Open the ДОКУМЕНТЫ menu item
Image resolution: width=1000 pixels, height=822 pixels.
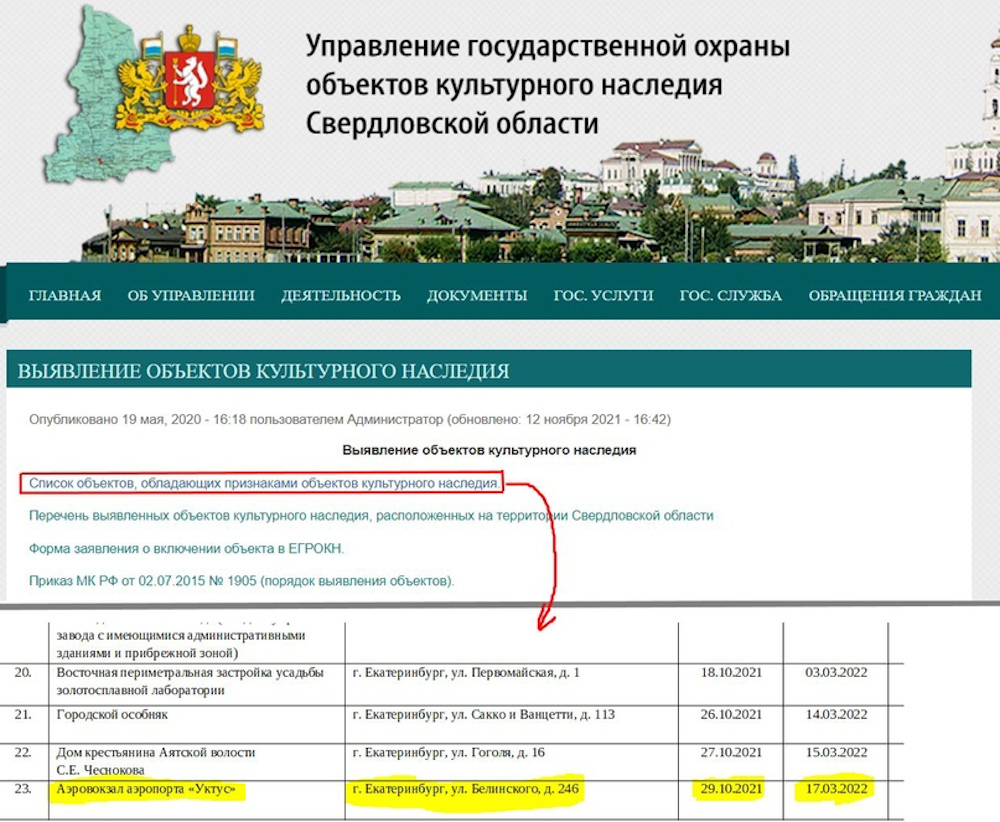(477, 295)
